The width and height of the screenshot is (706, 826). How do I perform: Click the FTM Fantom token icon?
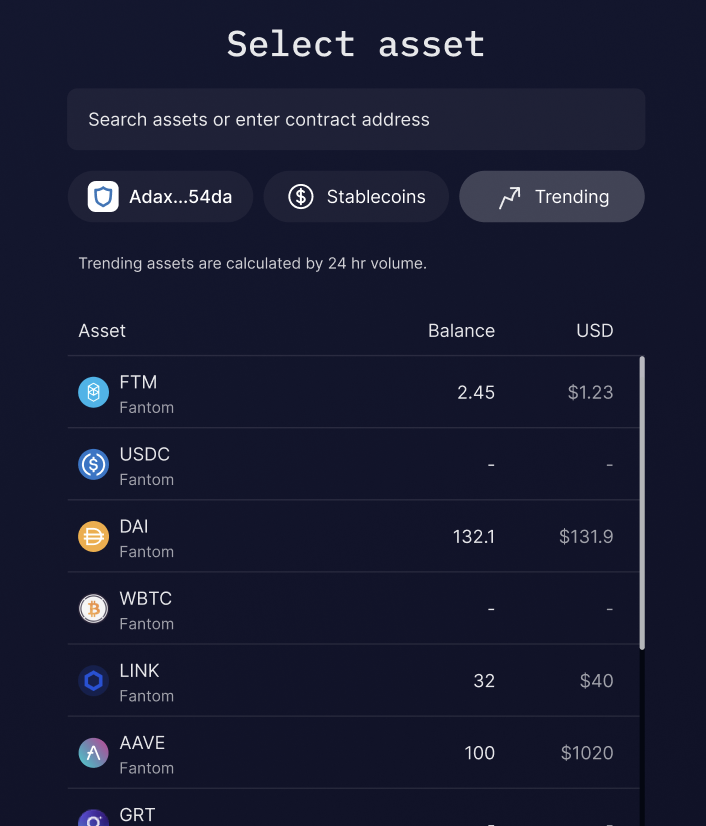coord(93,392)
